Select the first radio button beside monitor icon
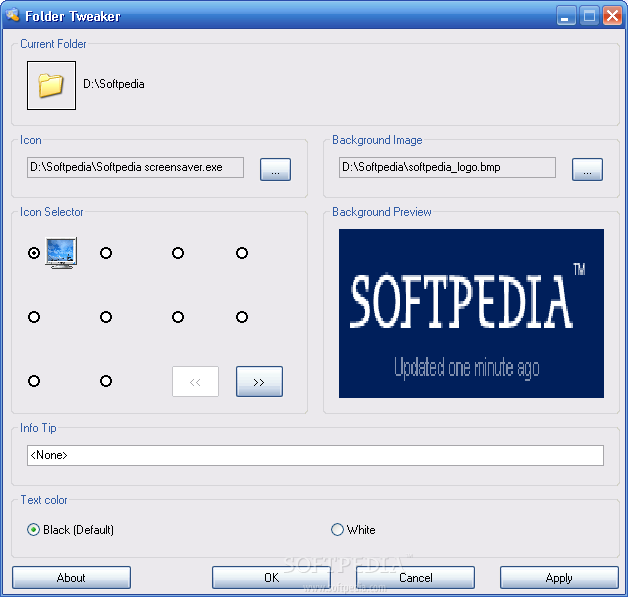The height and width of the screenshot is (597, 628). [34, 253]
